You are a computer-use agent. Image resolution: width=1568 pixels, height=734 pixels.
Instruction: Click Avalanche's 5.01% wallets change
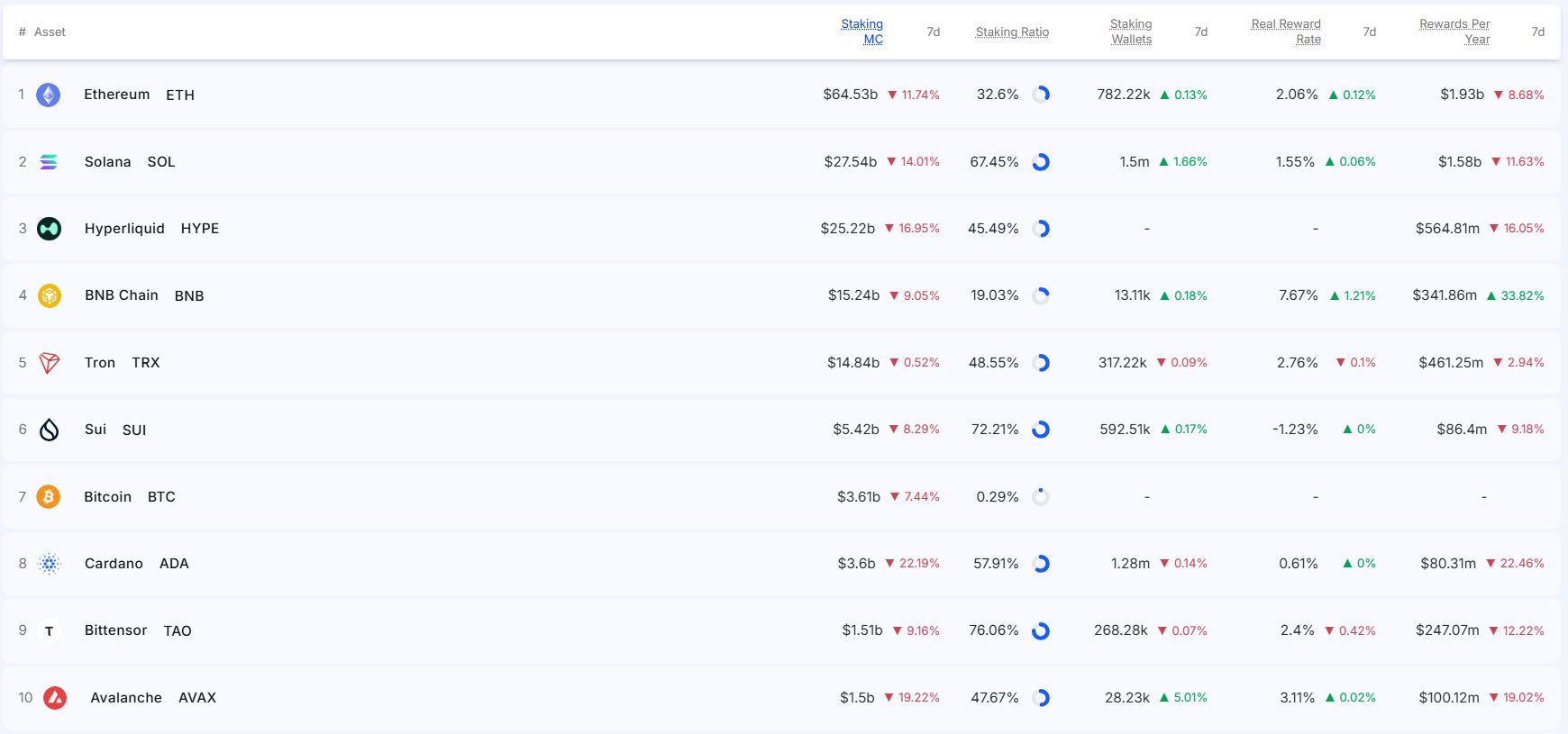pos(1183,698)
